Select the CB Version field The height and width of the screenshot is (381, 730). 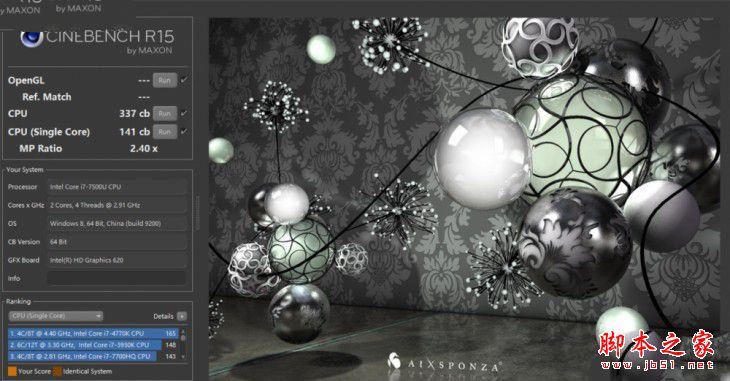pyautogui.click(x=117, y=242)
